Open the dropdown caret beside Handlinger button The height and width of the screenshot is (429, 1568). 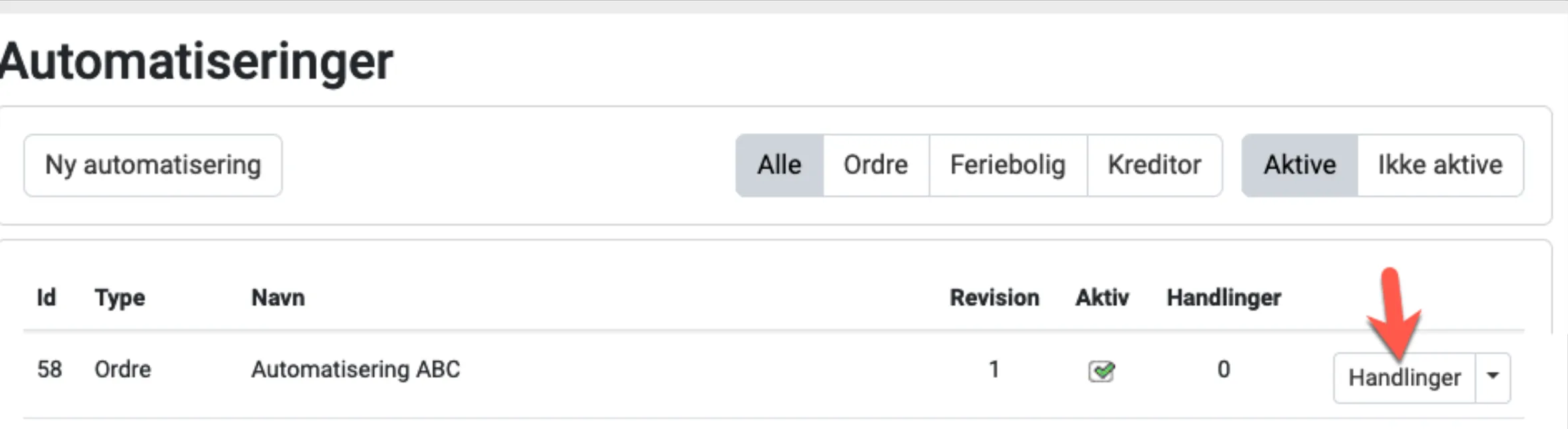pyautogui.click(x=1493, y=377)
